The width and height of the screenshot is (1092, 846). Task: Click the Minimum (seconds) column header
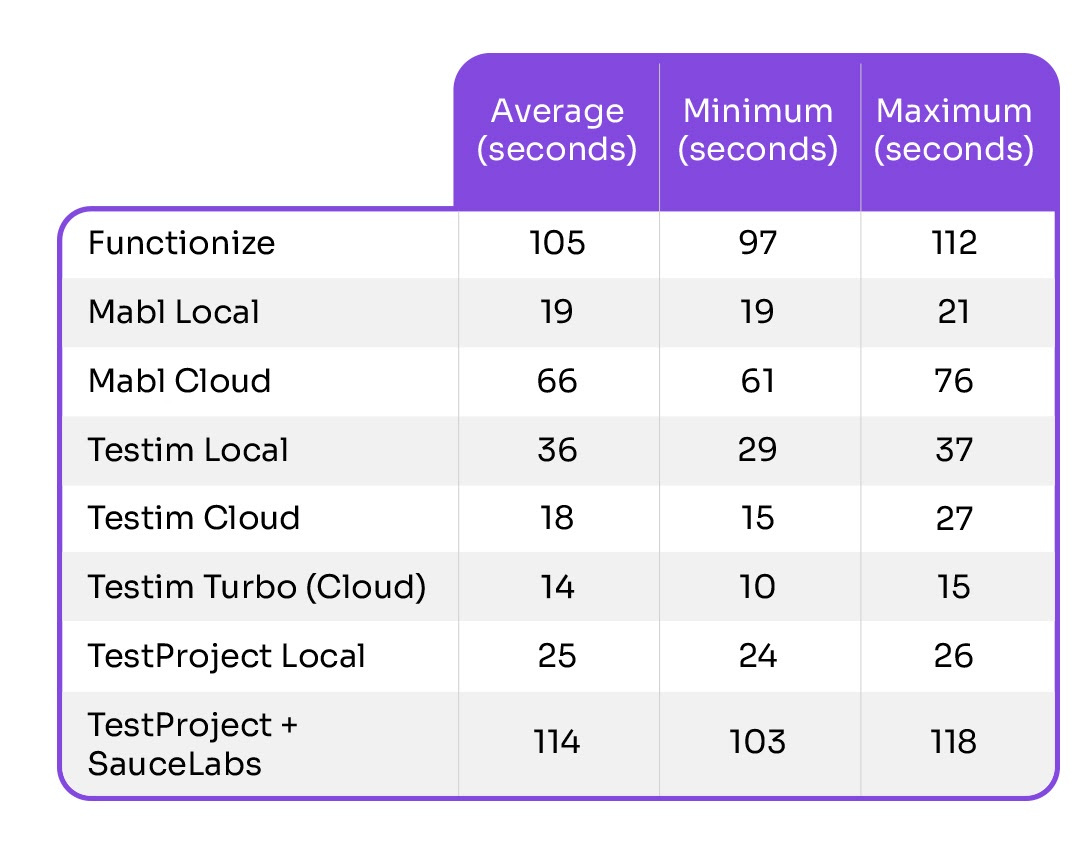(x=758, y=130)
